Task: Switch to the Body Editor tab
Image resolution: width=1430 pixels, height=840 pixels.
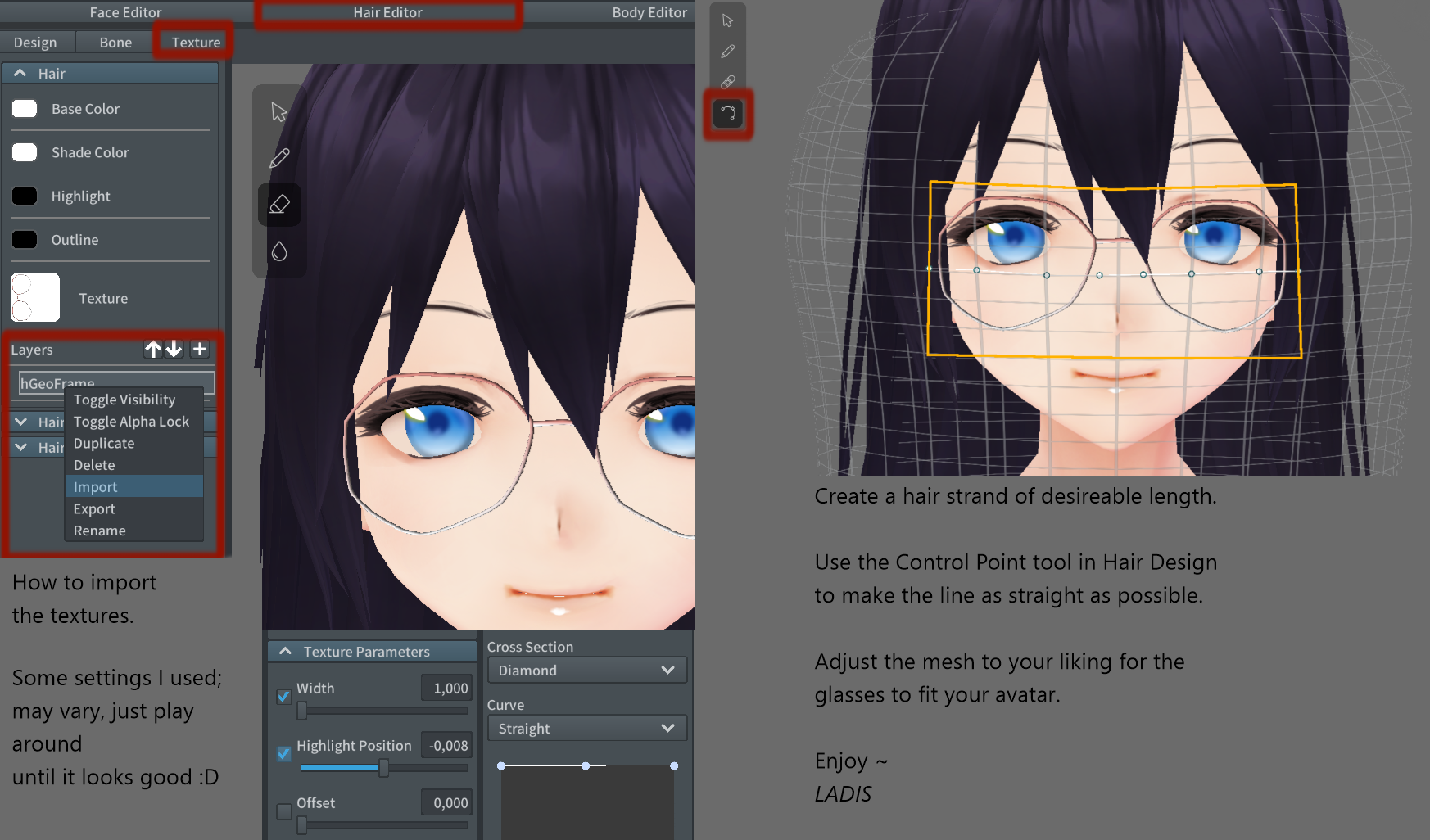Action: [649, 12]
